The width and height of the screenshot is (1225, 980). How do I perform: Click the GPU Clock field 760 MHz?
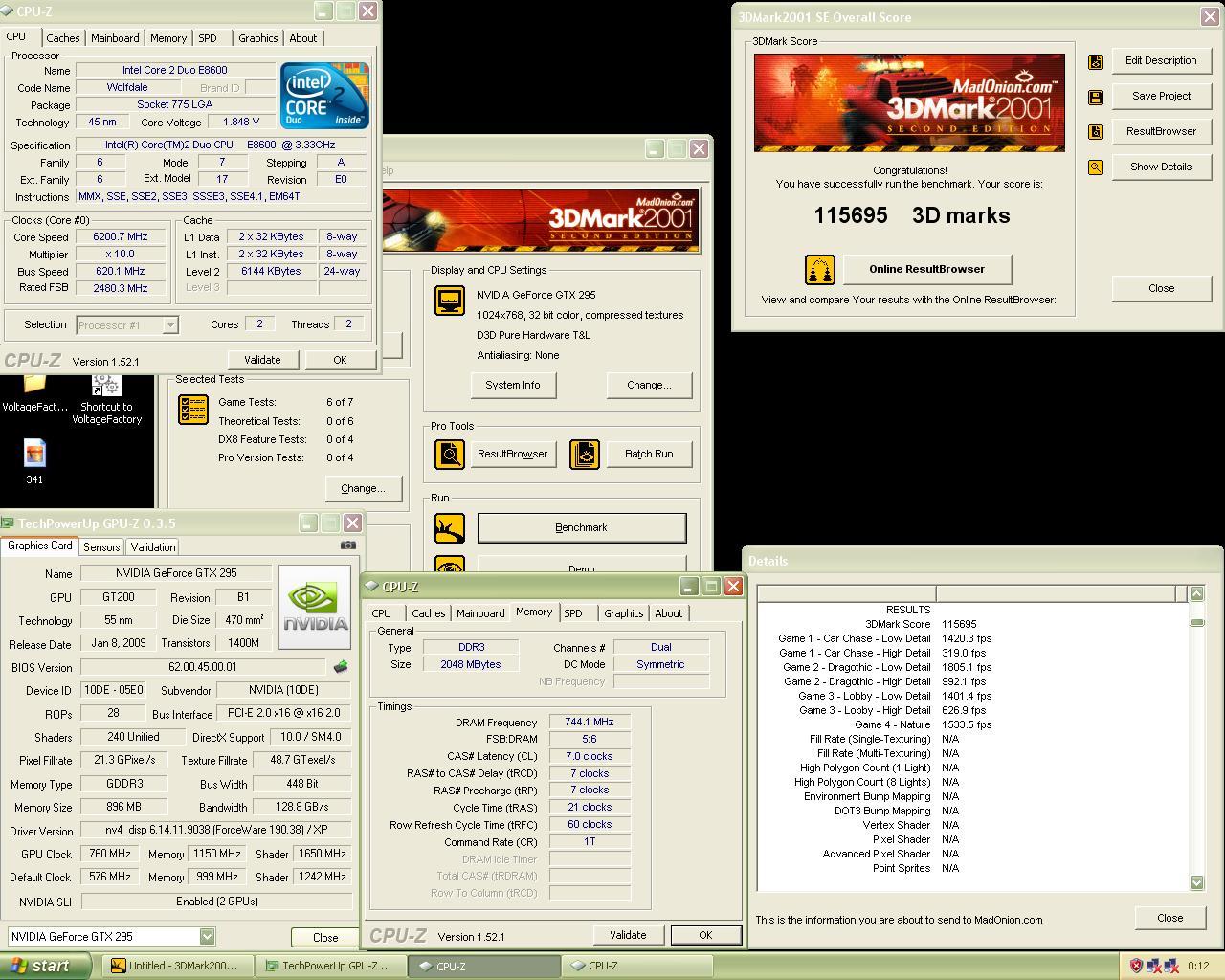[x=110, y=854]
